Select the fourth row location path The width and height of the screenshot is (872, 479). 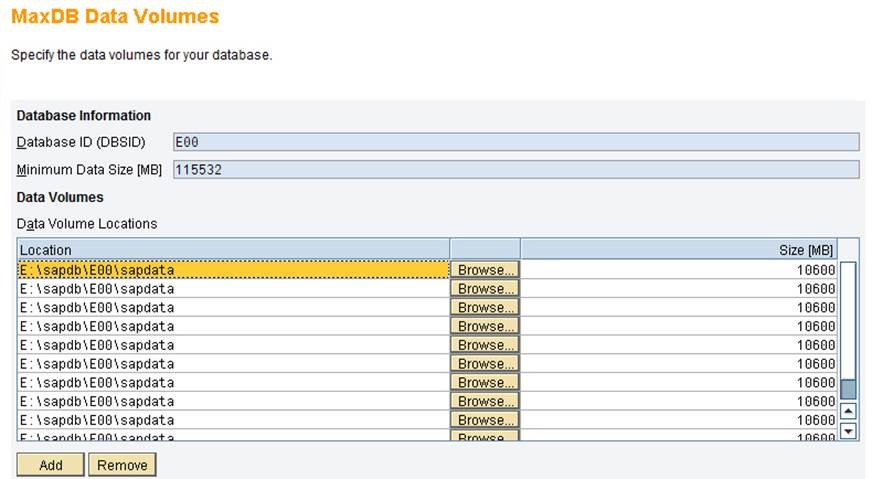pos(97,327)
